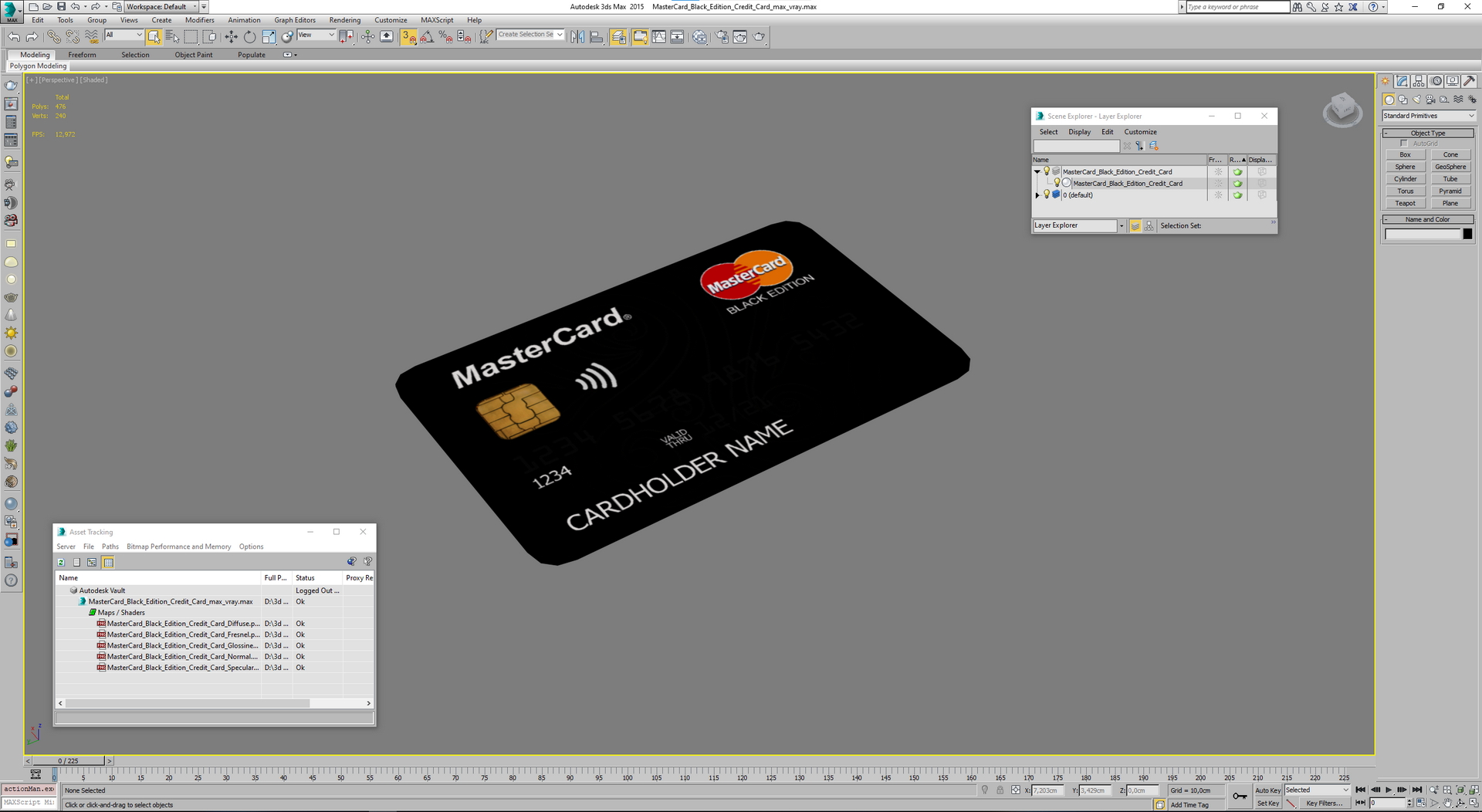Collapse the Object Type rollout
The width and height of the screenshot is (1482, 812).
(1428, 133)
